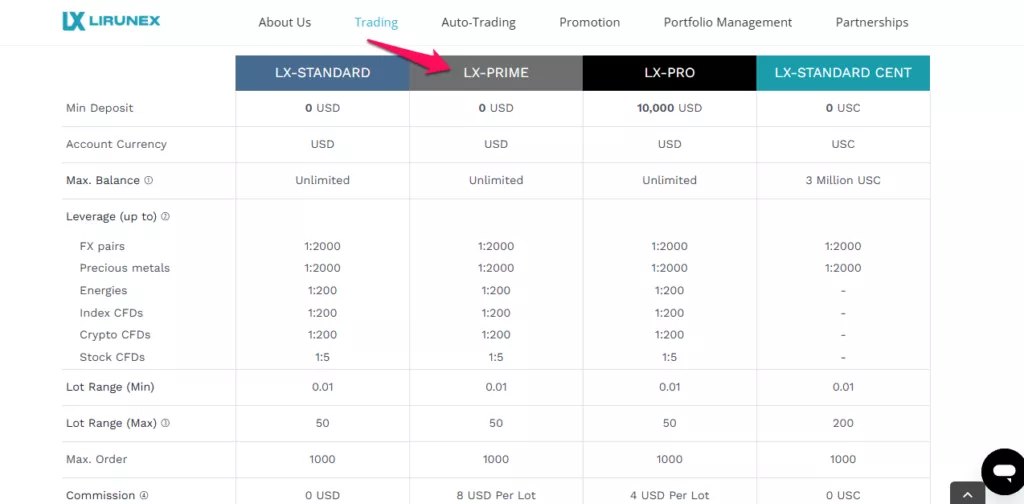Open the Promotion menu
1024x504 pixels.
click(590, 22)
